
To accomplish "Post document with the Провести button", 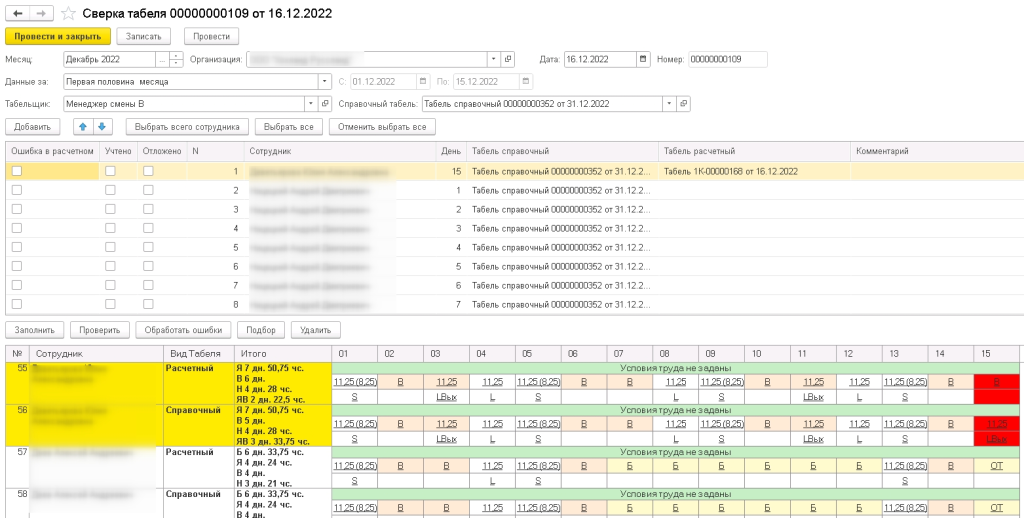I will 212,37.
